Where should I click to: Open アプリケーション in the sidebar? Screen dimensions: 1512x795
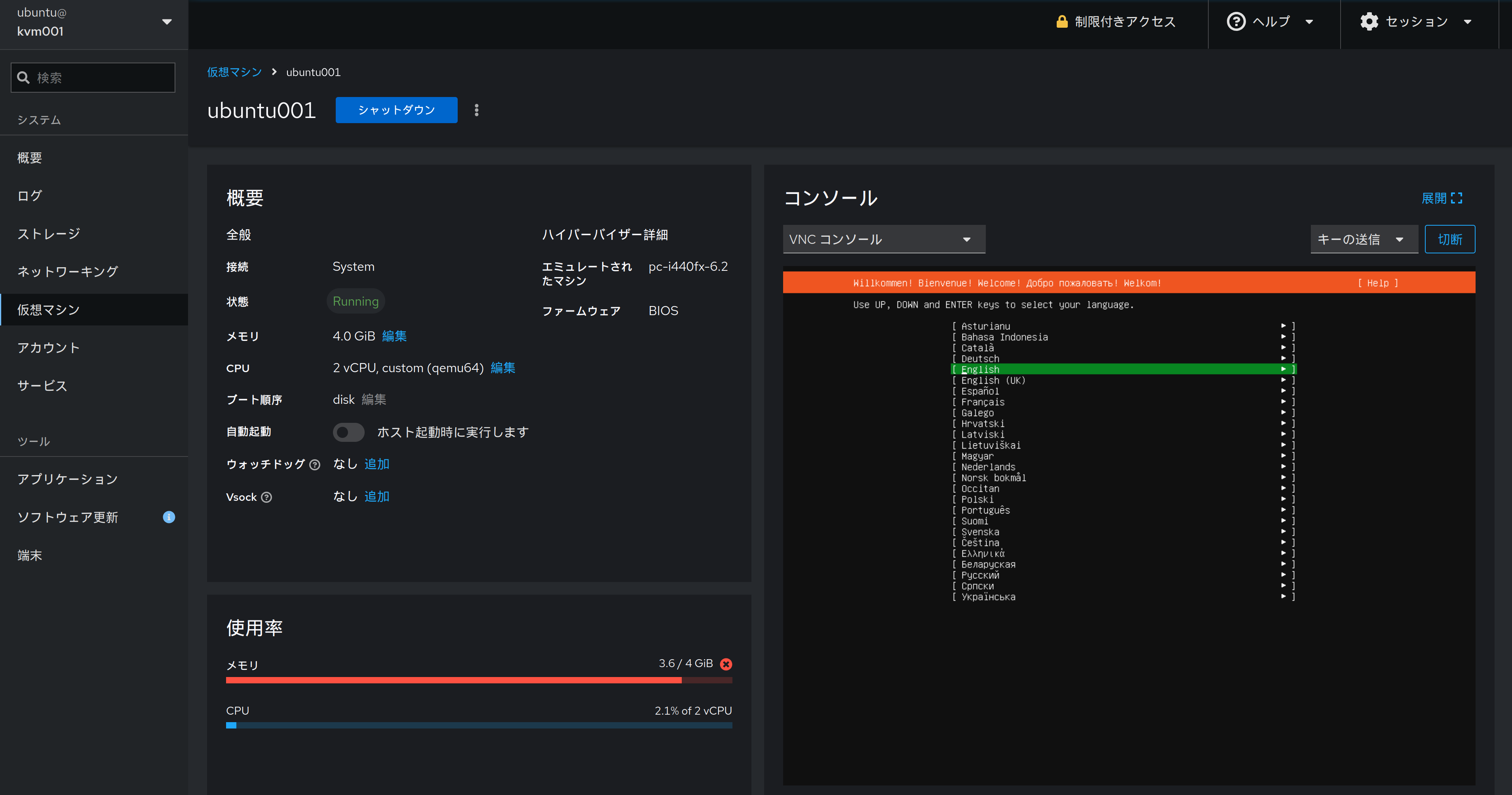(94, 479)
